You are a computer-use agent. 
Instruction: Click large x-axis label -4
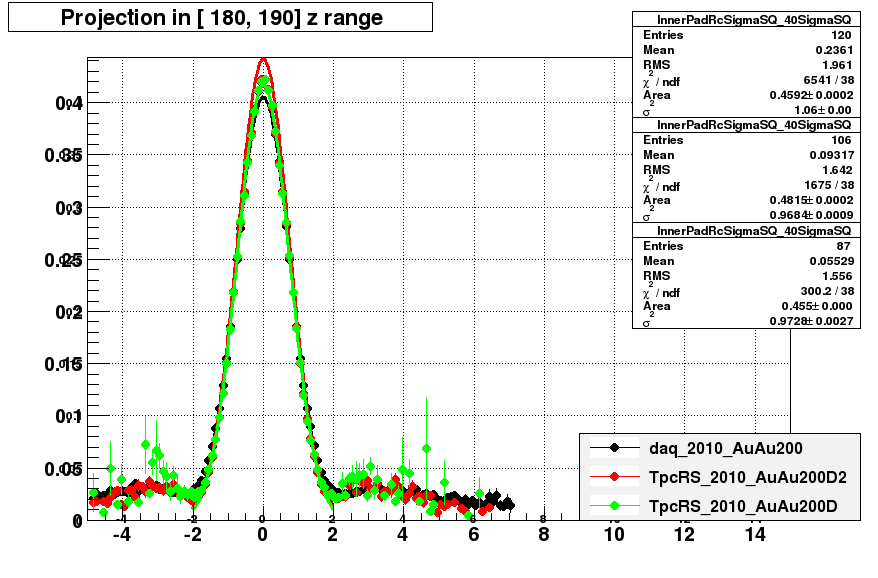tap(122, 535)
